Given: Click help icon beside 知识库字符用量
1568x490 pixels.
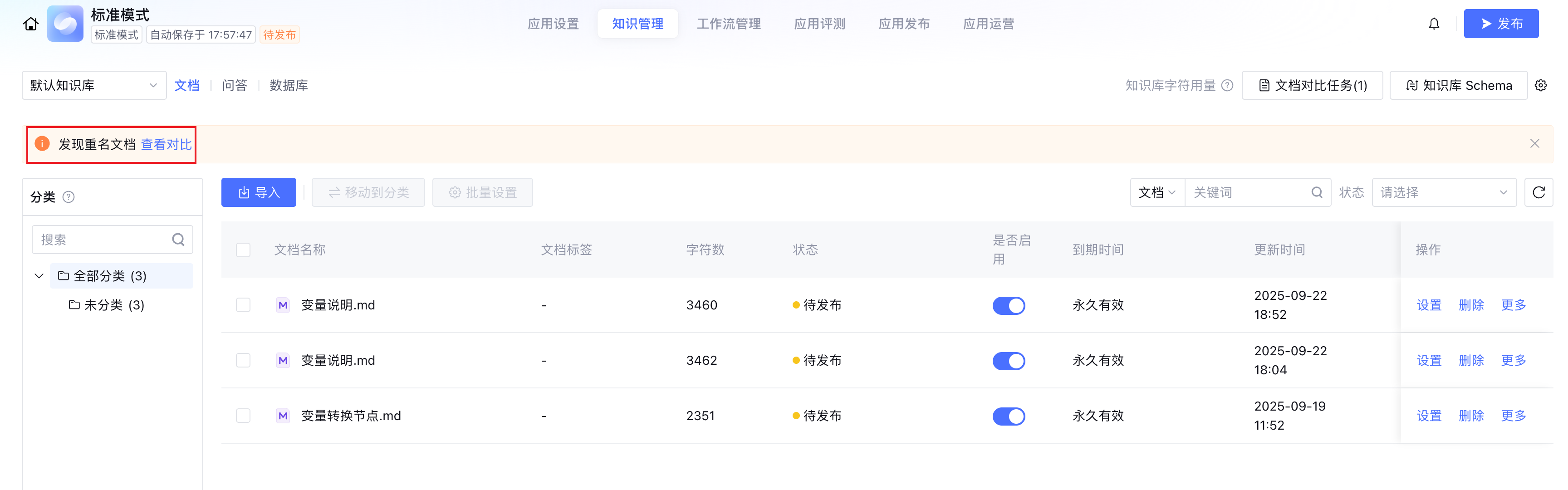Looking at the screenshot, I should click(x=1228, y=85).
